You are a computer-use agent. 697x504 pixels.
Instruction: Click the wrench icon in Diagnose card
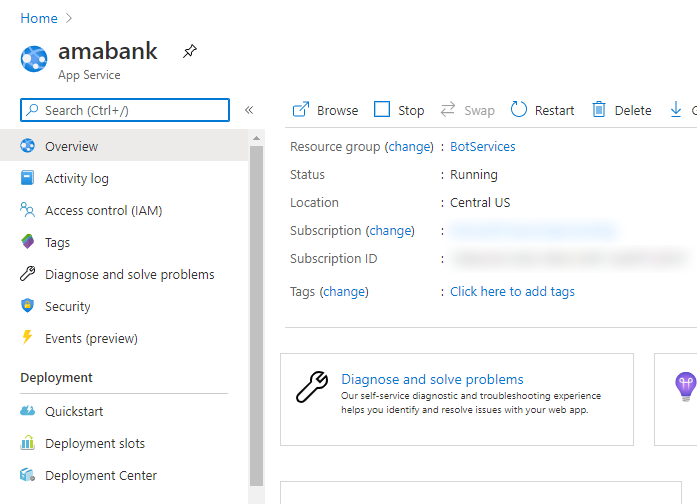[x=312, y=386]
